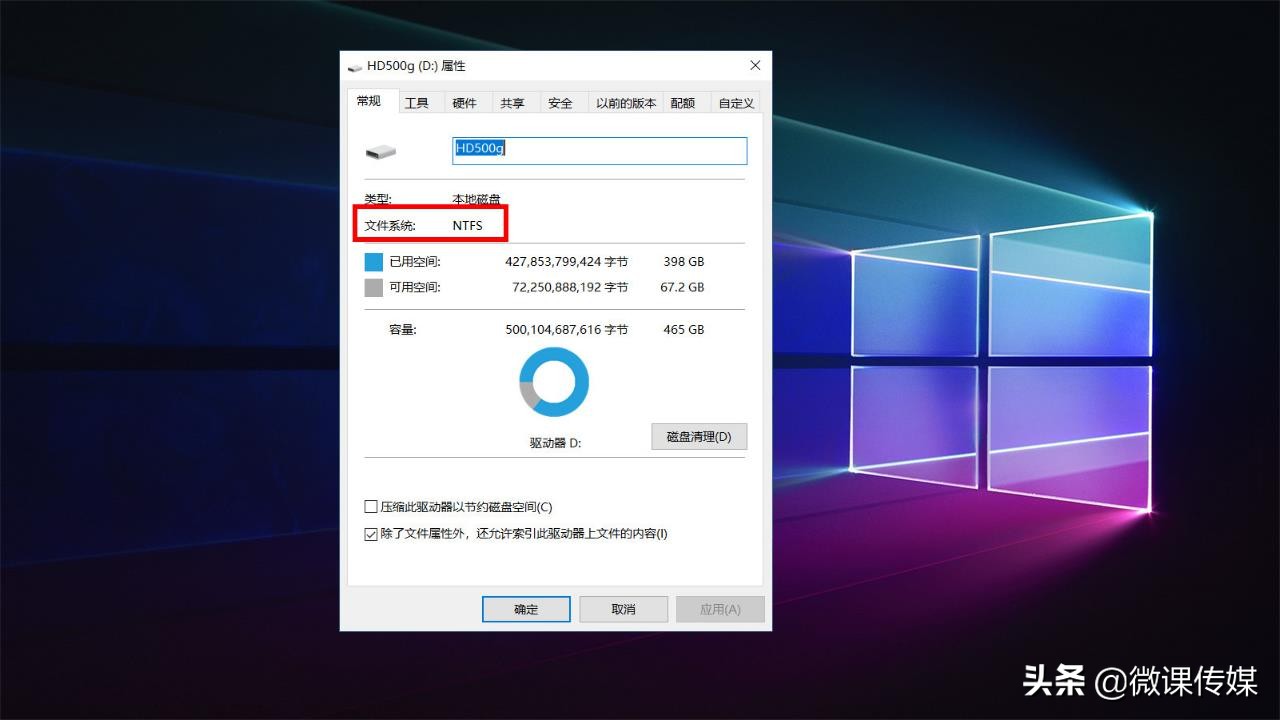This screenshot has height=720, width=1280.
Task: Select the 共享 tab
Action: [513, 103]
